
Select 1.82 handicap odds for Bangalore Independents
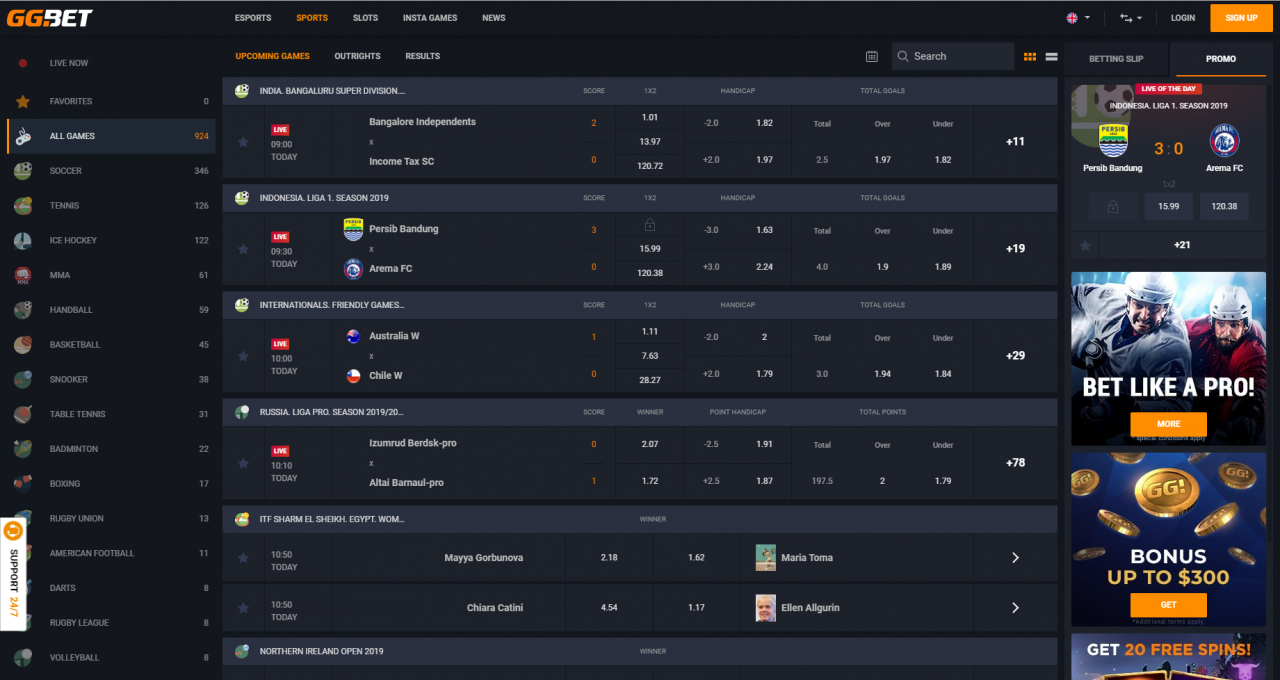[764, 124]
